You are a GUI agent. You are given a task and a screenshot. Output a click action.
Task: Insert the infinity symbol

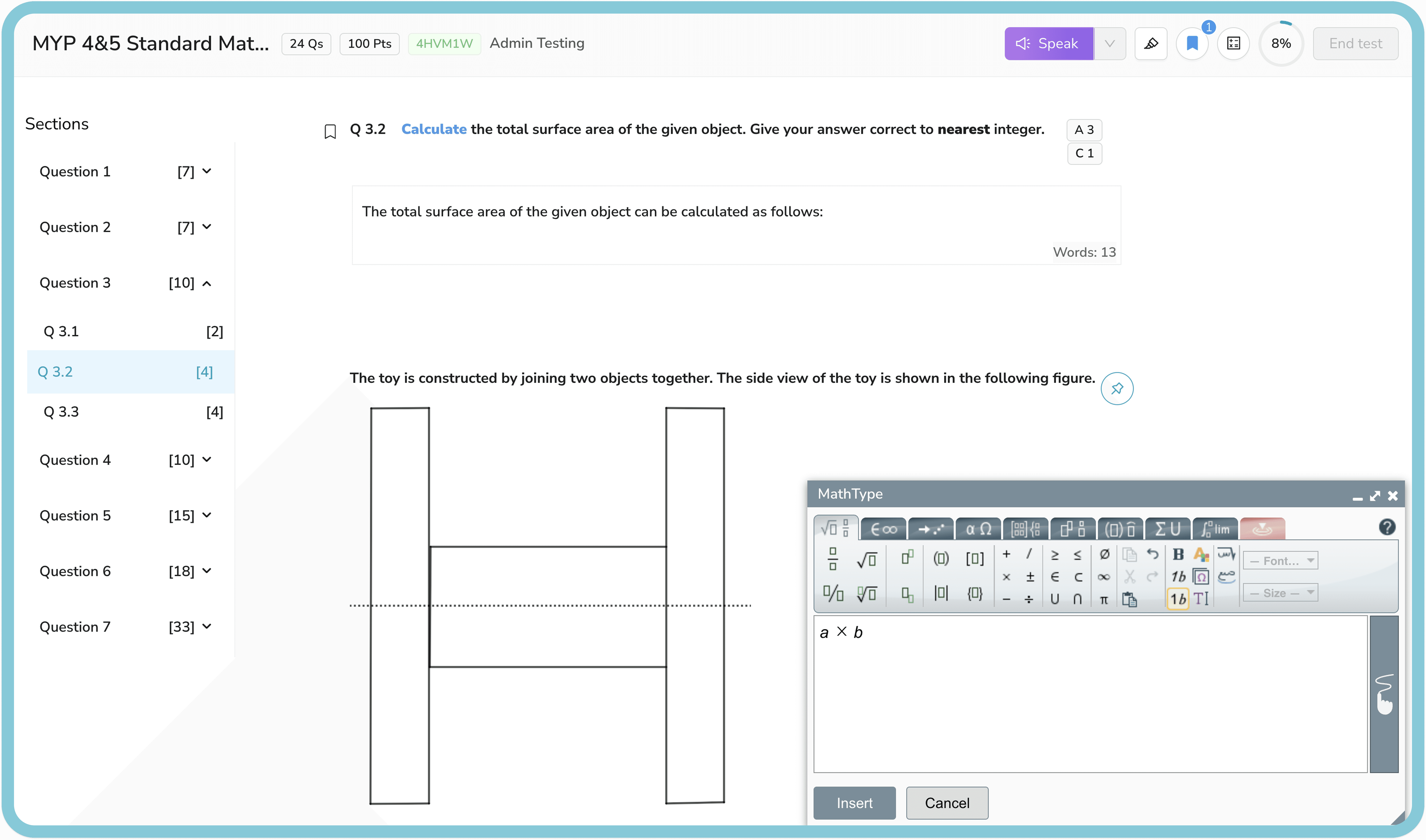[x=1104, y=577]
